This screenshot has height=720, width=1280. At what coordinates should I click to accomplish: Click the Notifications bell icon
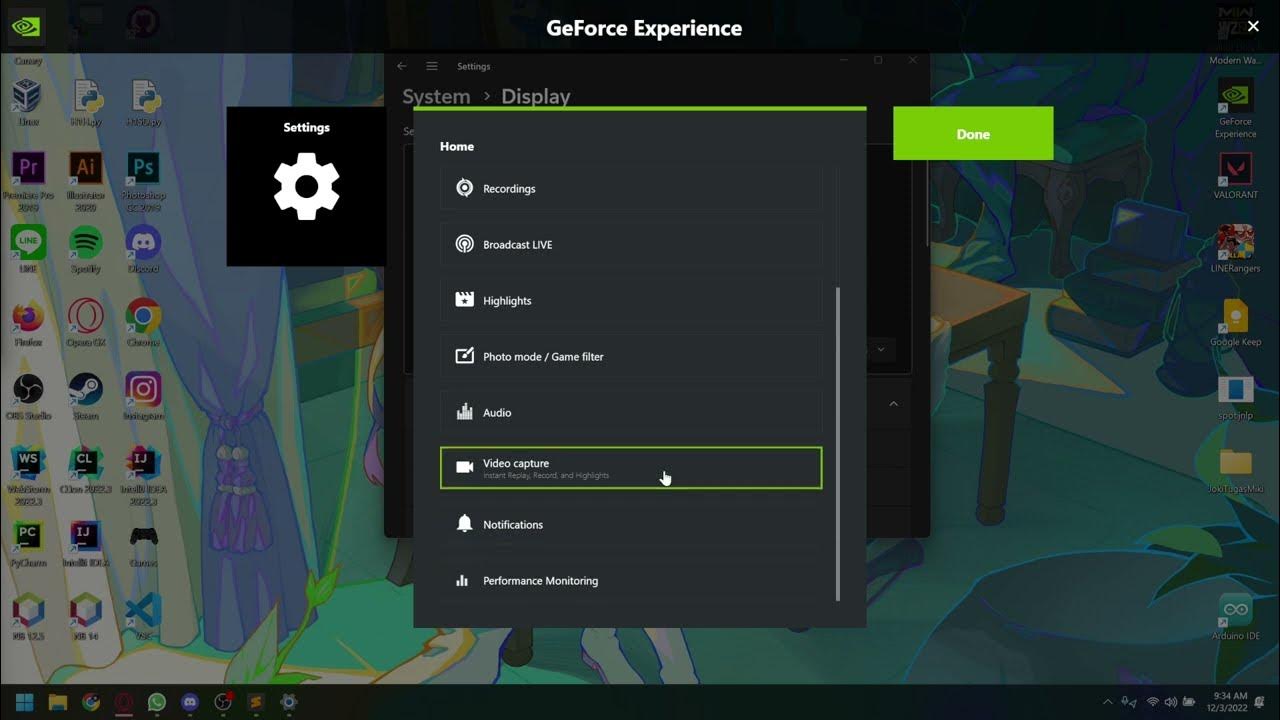pos(464,524)
